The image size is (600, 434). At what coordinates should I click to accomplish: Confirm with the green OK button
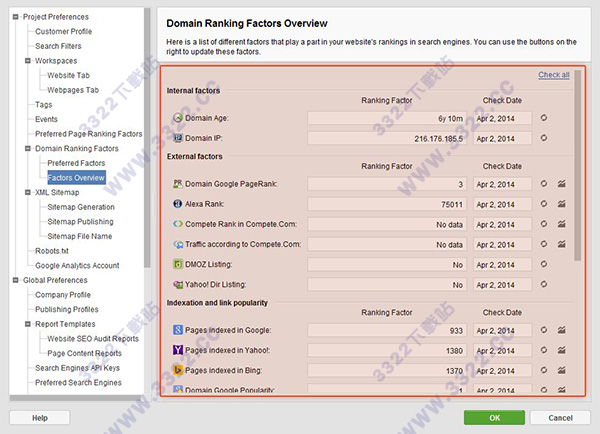pos(494,418)
